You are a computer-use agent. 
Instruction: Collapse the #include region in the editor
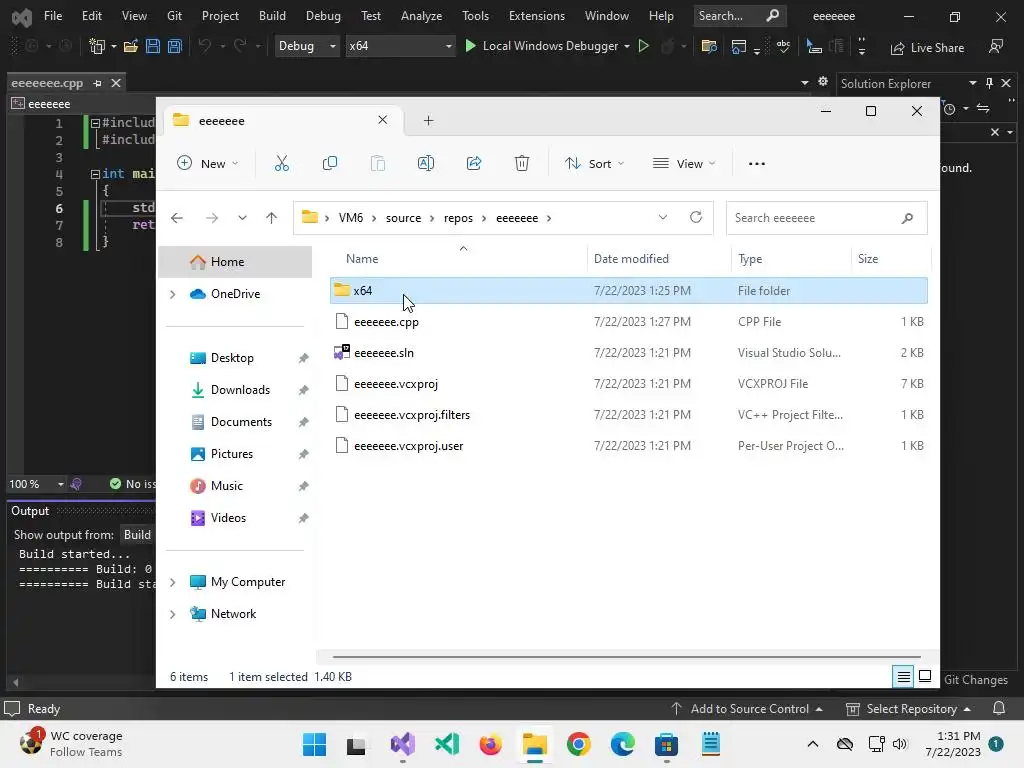[95, 123]
